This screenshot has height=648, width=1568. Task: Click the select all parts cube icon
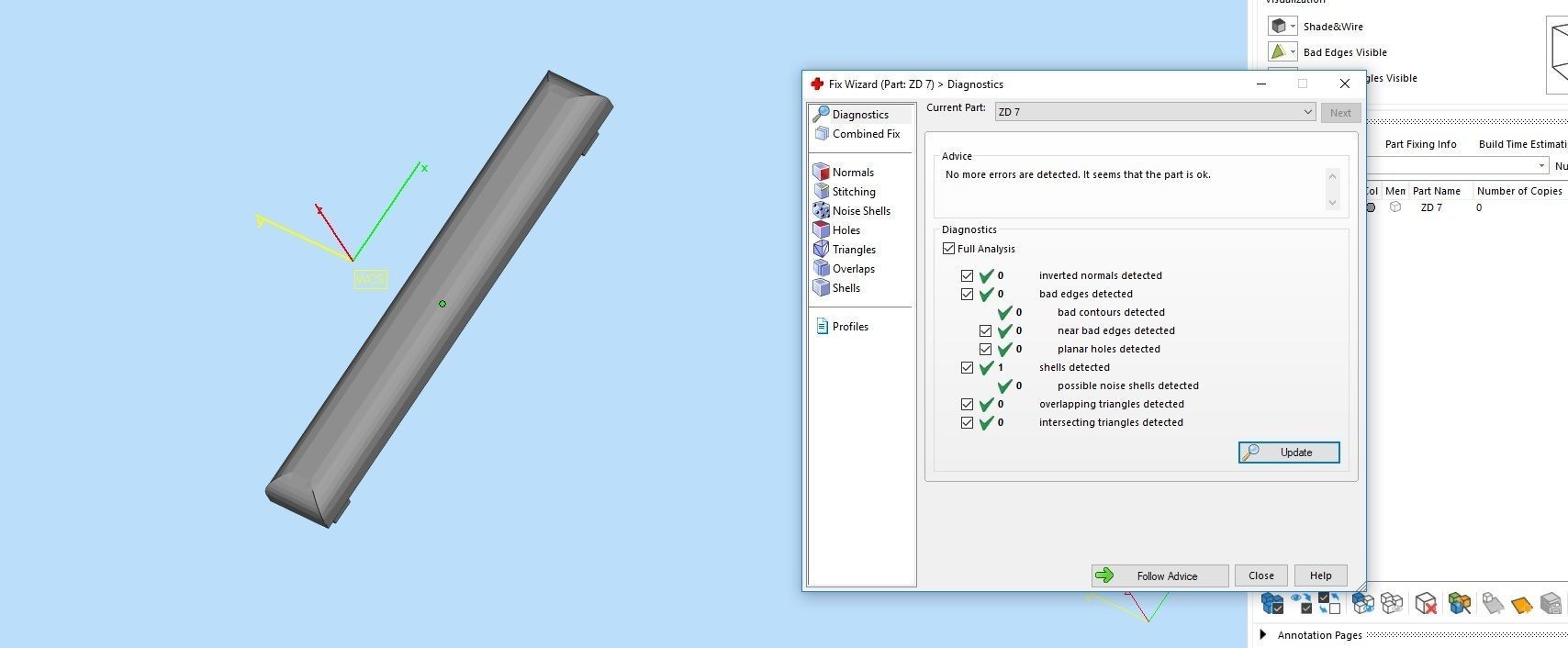tap(1272, 603)
